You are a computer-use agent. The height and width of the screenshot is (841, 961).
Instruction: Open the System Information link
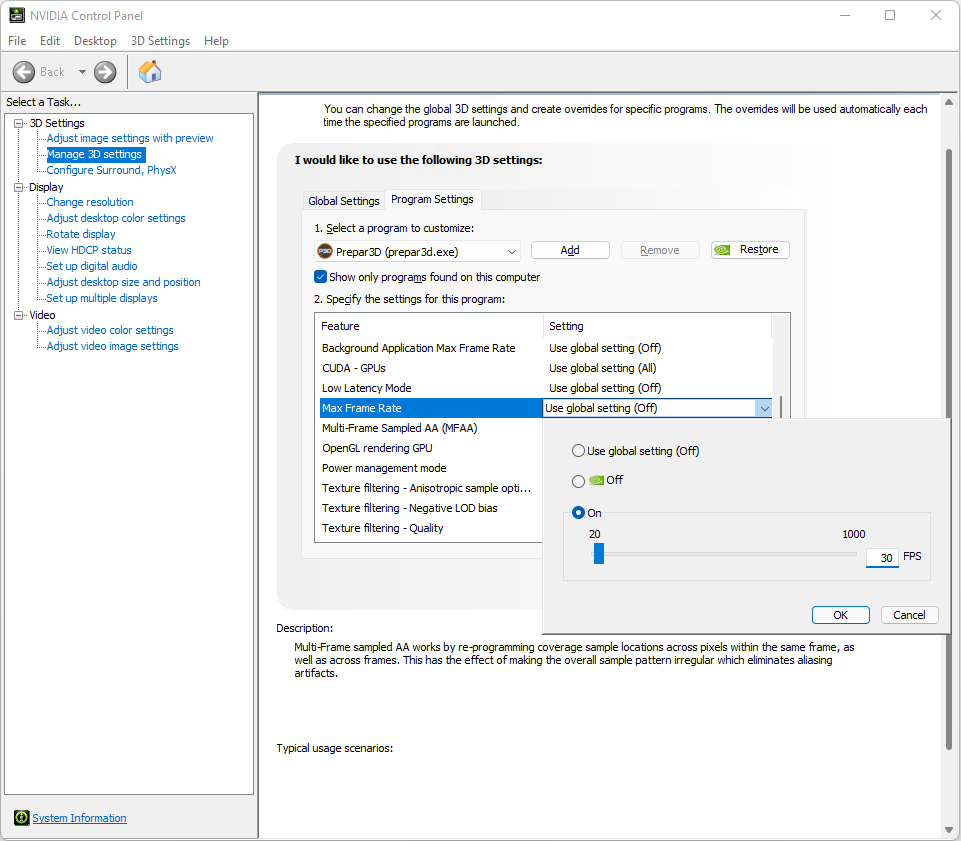(79, 818)
